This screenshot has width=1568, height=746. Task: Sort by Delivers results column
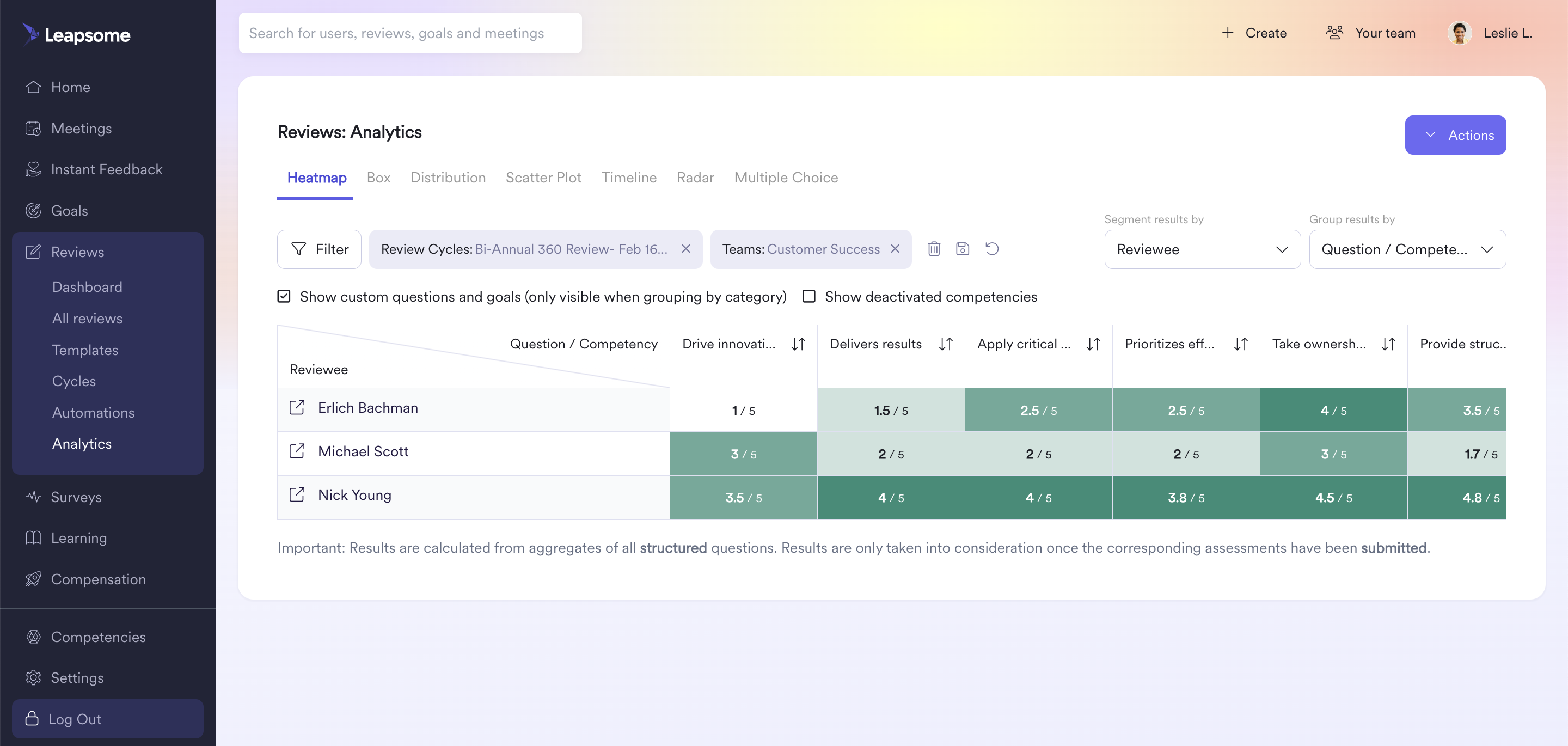[945, 344]
